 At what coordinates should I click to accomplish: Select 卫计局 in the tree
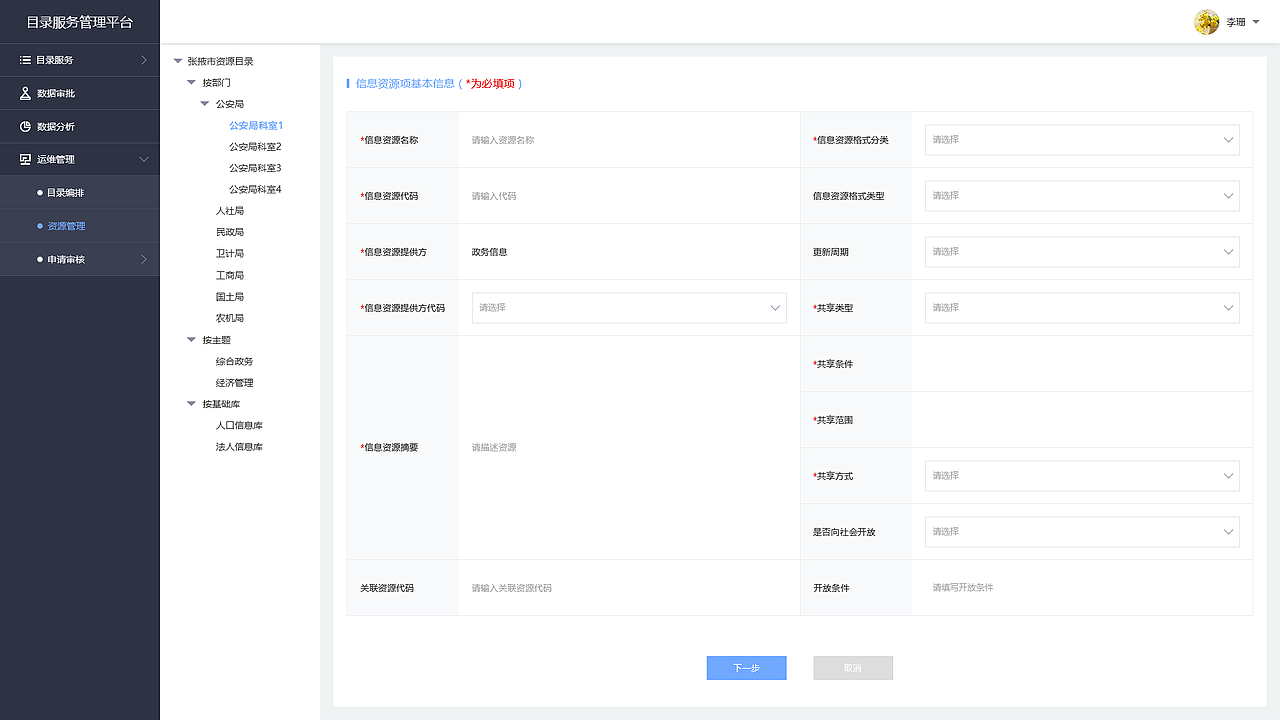230,254
